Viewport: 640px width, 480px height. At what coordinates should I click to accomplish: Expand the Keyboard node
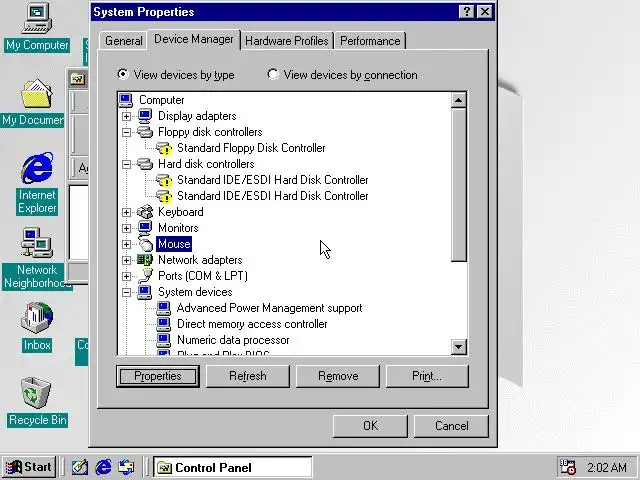coord(126,212)
